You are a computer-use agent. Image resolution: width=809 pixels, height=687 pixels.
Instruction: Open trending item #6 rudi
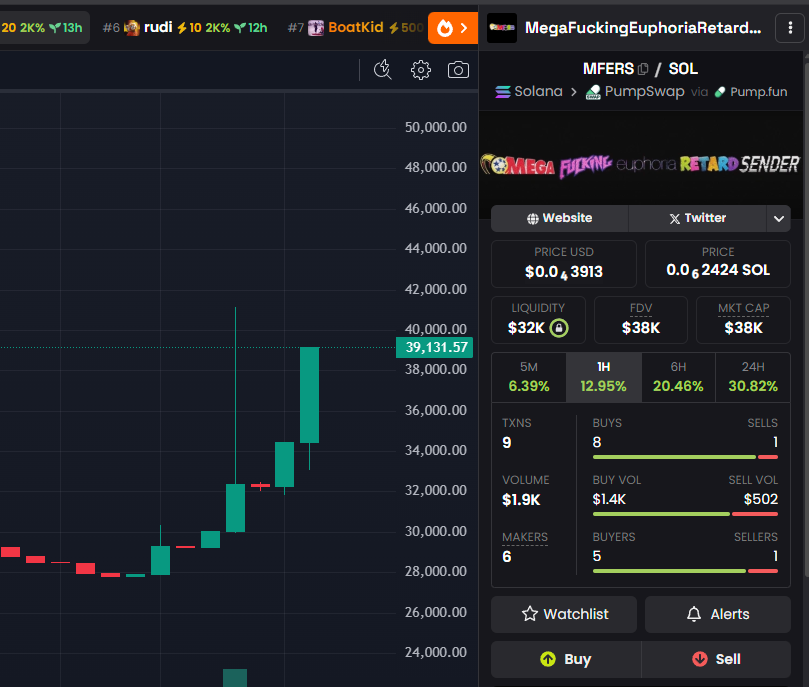[x=185, y=28]
